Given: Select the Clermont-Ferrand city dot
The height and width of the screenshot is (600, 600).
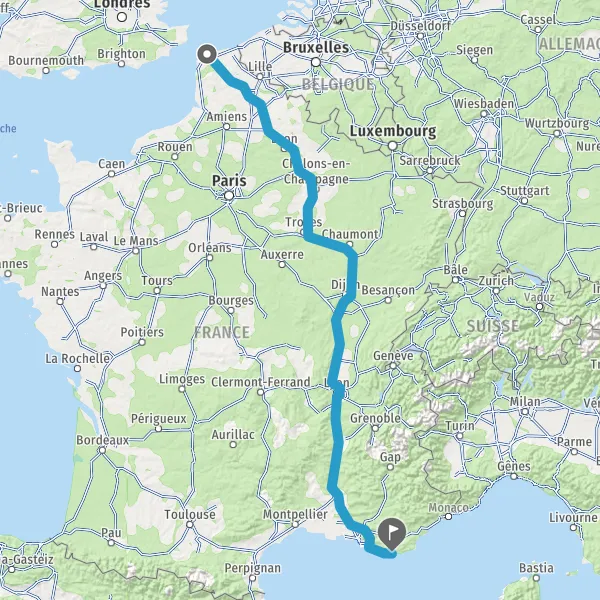Looking at the screenshot, I should click(x=261, y=392).
